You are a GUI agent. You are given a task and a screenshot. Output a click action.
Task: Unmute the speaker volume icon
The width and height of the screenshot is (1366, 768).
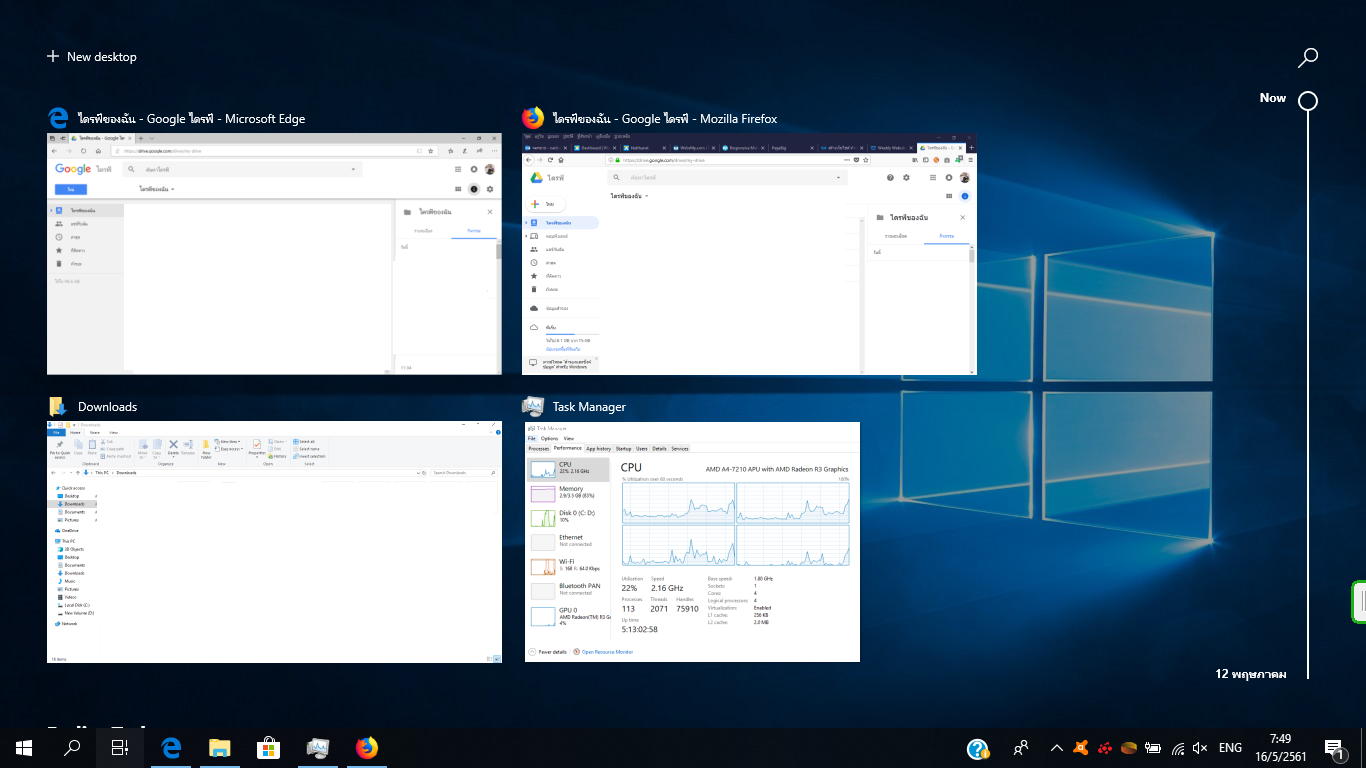(x=1201, y=748)
